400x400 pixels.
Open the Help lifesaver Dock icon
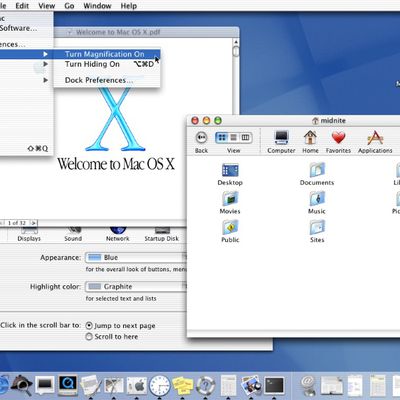[206, 386]
